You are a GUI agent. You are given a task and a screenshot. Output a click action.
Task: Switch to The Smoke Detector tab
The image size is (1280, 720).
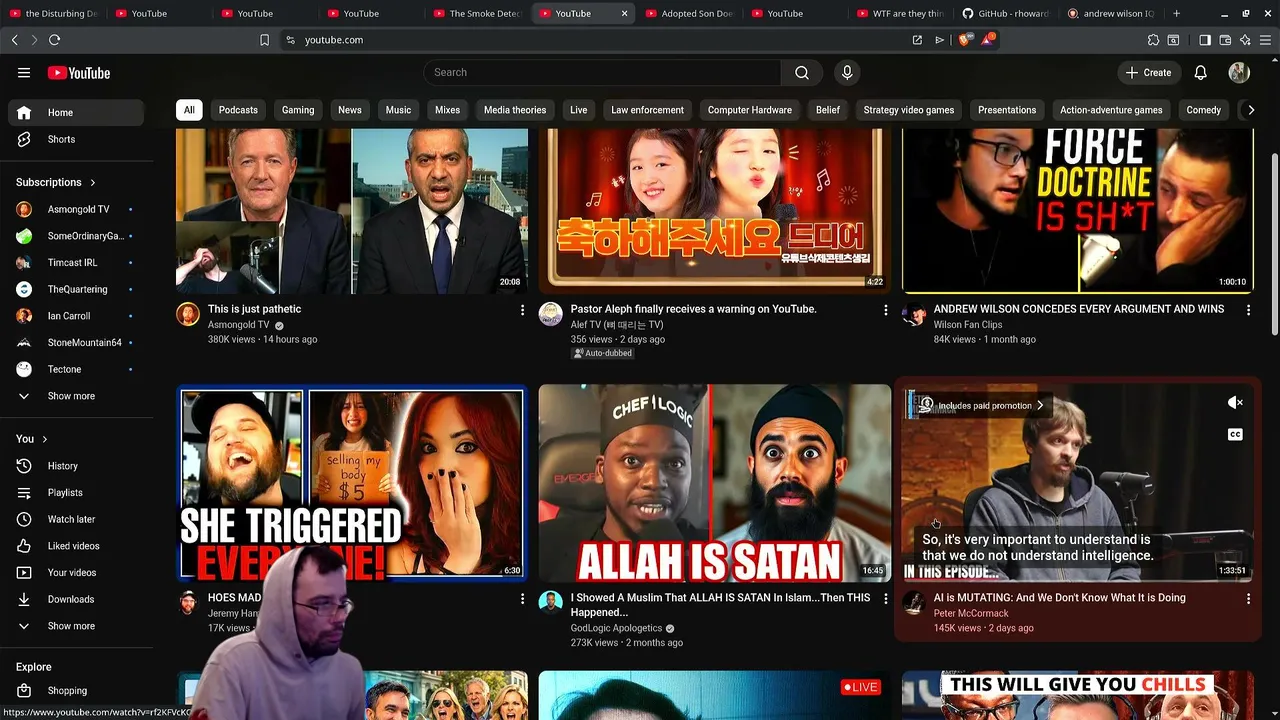[x=476, y=13]
